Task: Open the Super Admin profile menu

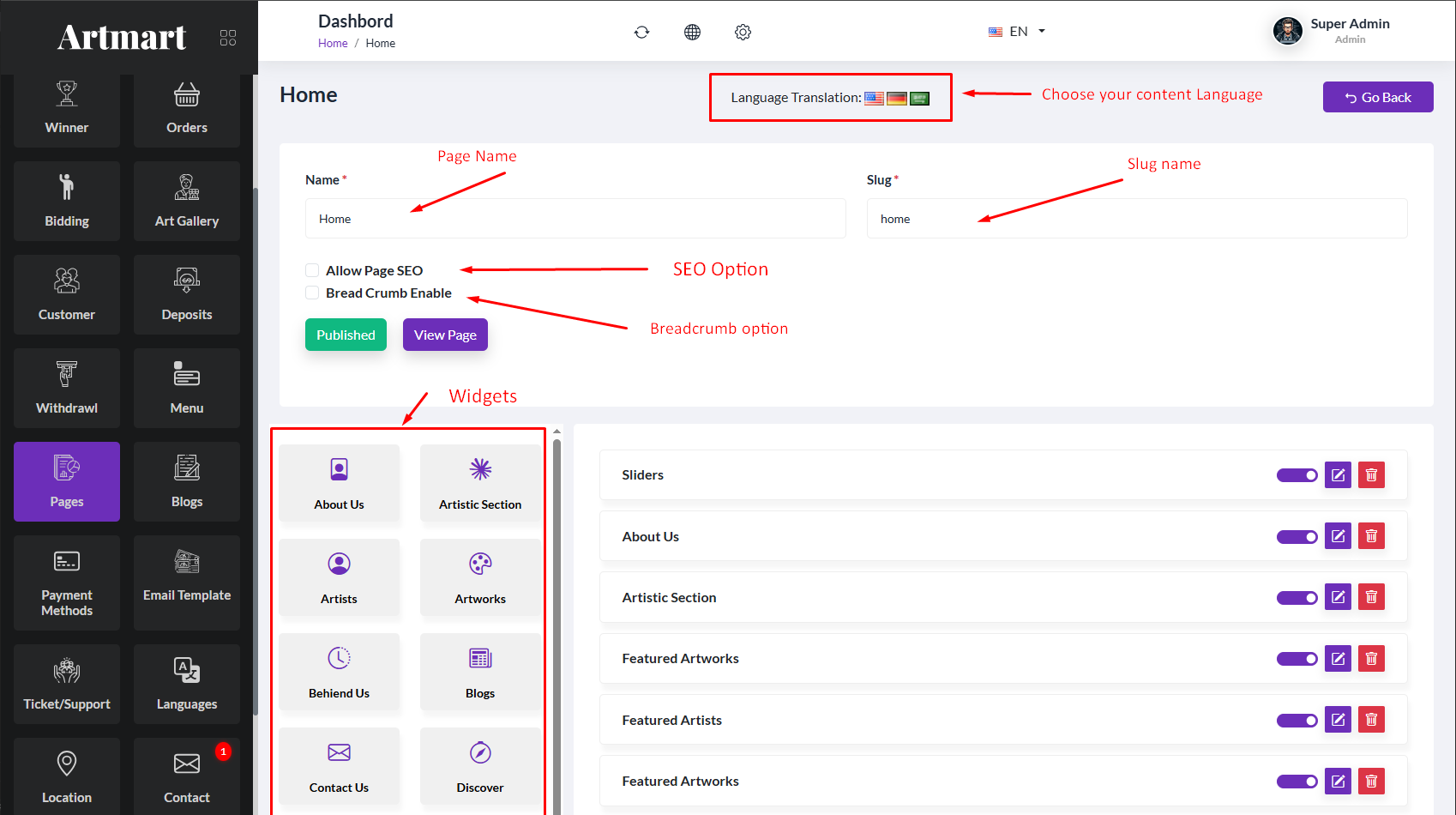Action: (x=1333, y=31)
